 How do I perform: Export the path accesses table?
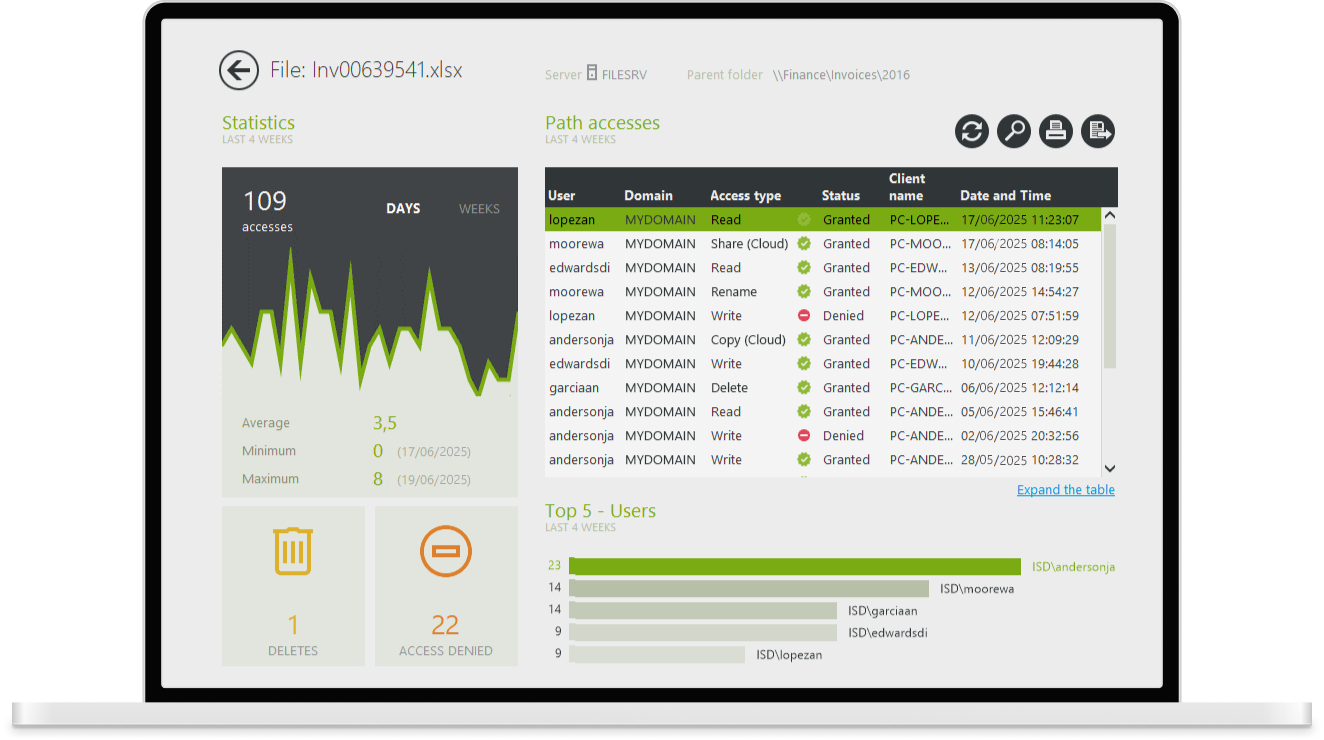pyautogui.click(x=1097, y=131)
